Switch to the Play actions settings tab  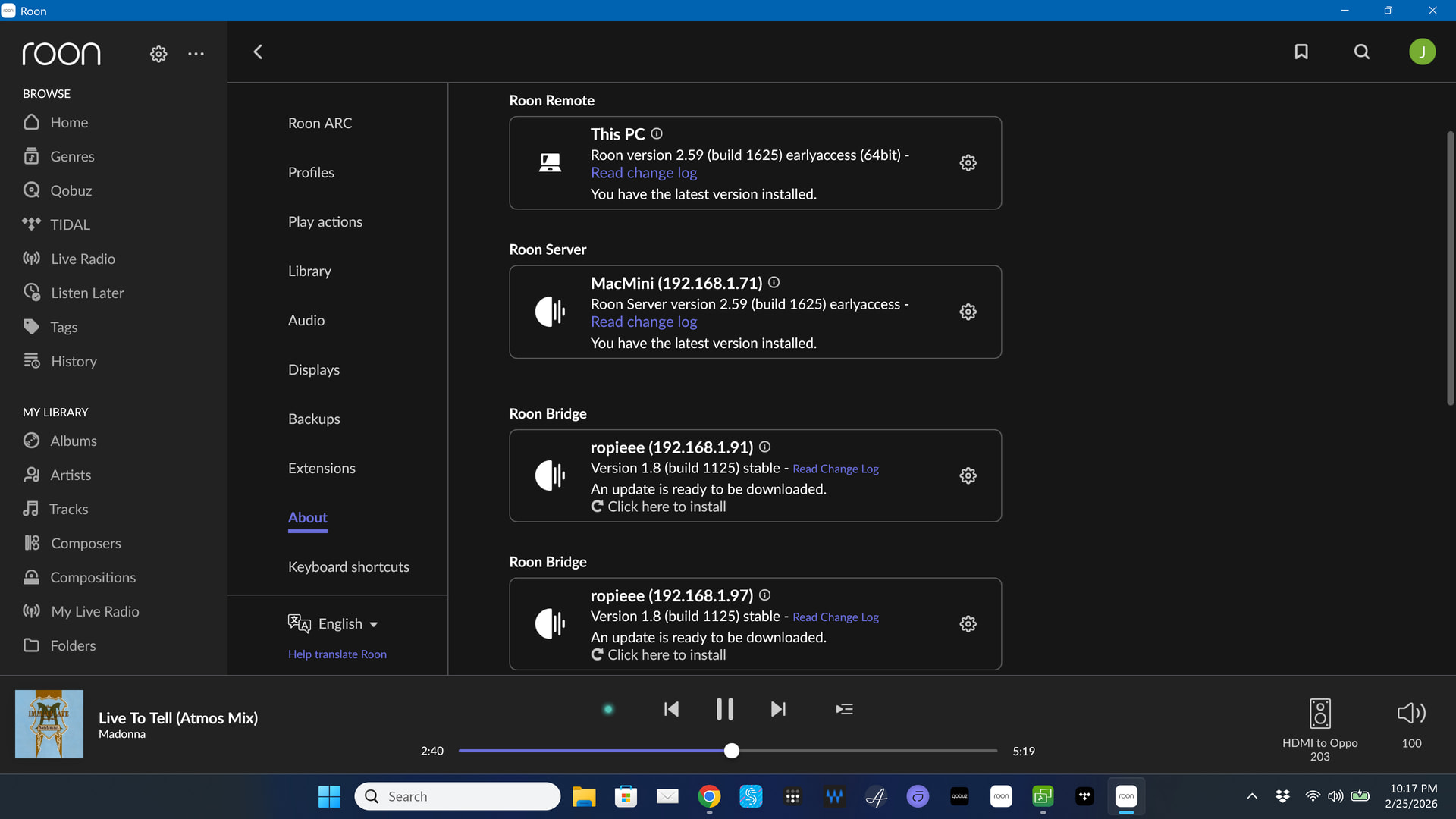(x=325, y=221)
